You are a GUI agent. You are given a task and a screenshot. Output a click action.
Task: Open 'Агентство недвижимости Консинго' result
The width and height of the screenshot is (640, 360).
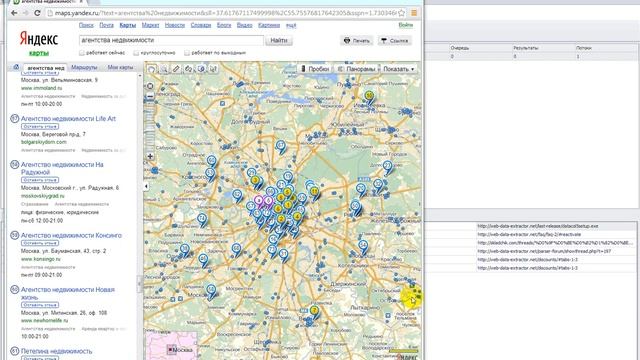pyautogui.click(x=71, y=235)
